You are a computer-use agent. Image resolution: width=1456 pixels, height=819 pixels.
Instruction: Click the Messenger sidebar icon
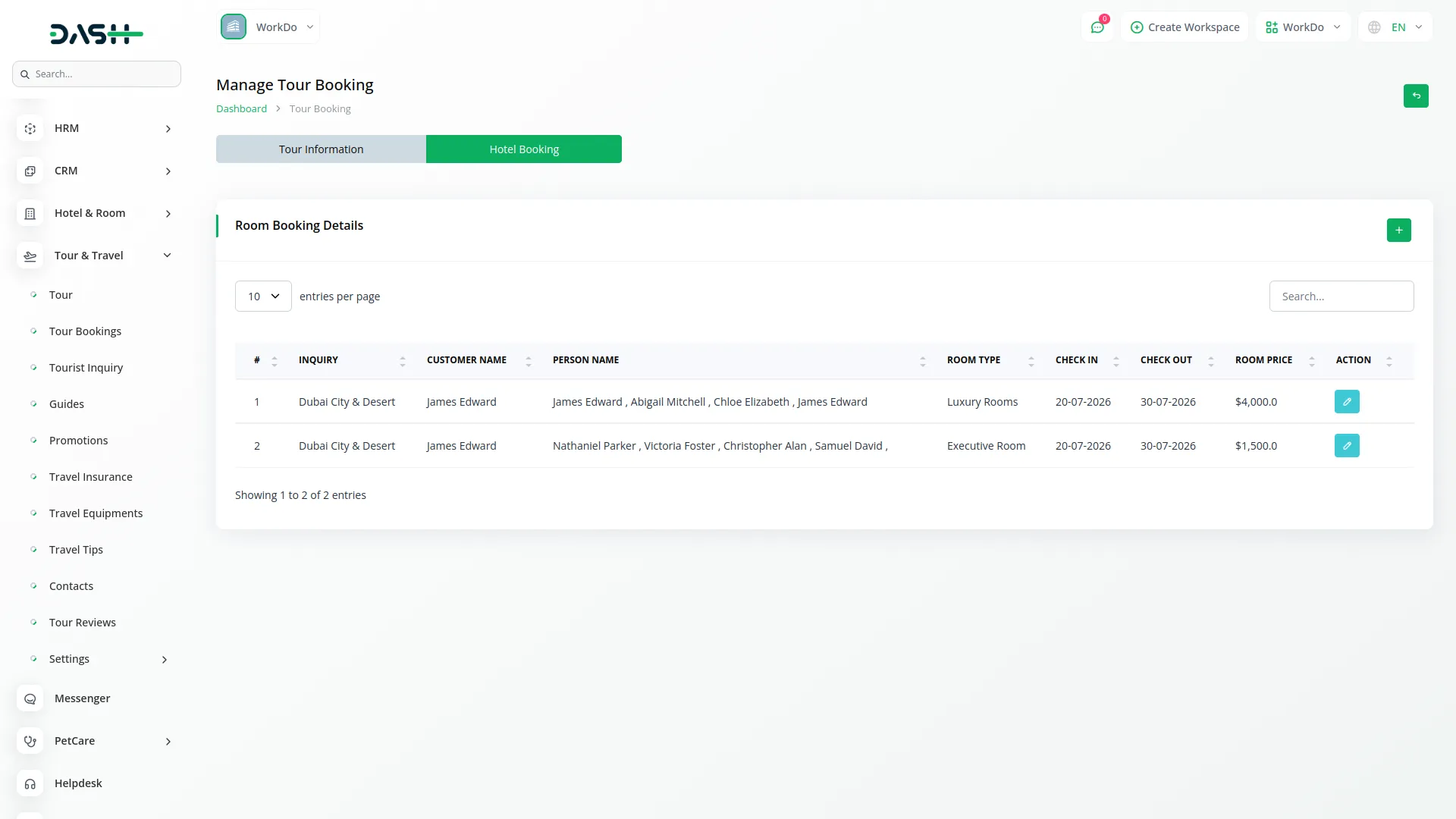[30, 698]
